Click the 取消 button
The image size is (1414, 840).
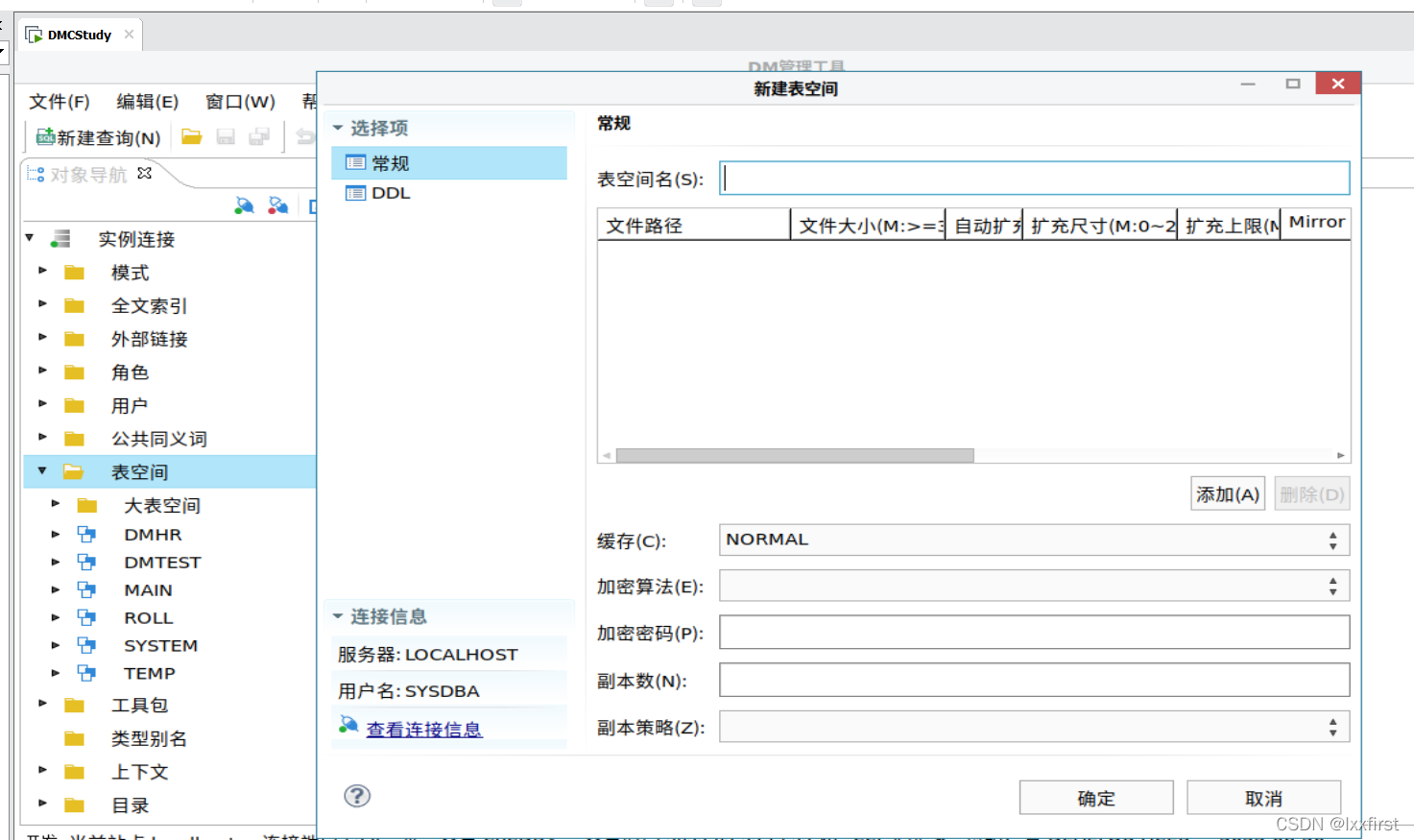(1263, 799)
